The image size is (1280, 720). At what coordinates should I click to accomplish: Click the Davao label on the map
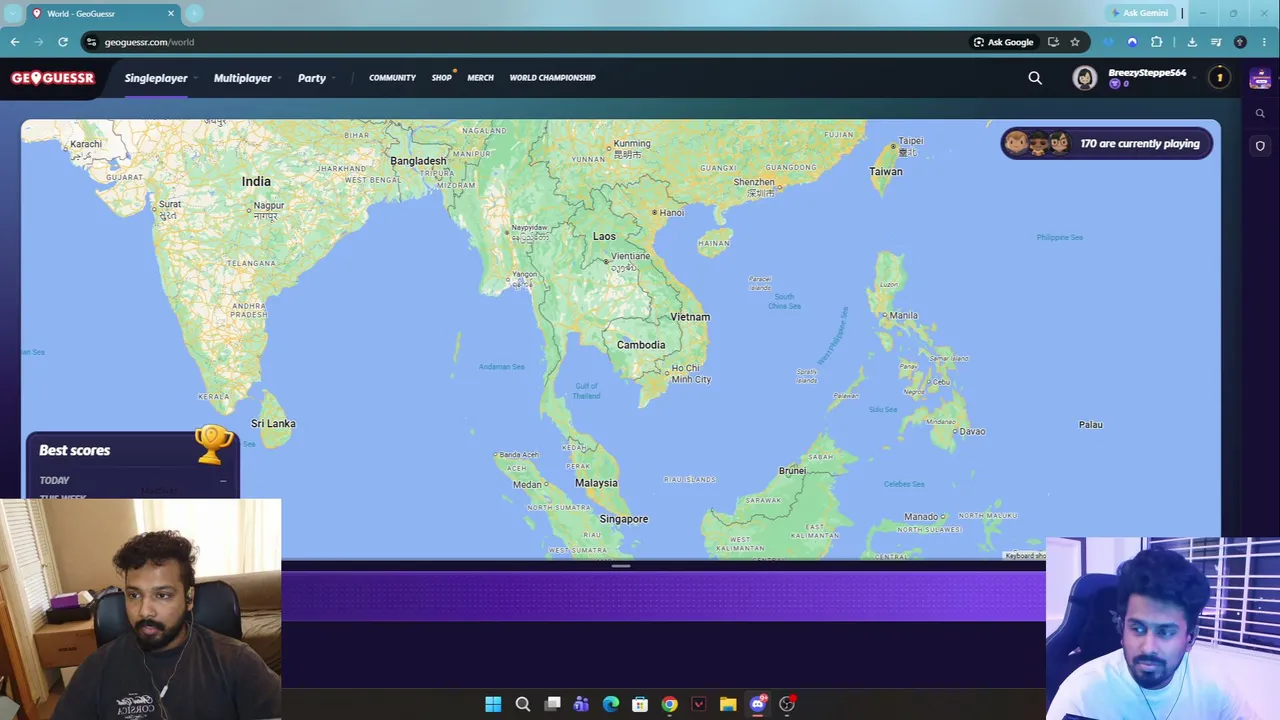[x=972, y=432]
